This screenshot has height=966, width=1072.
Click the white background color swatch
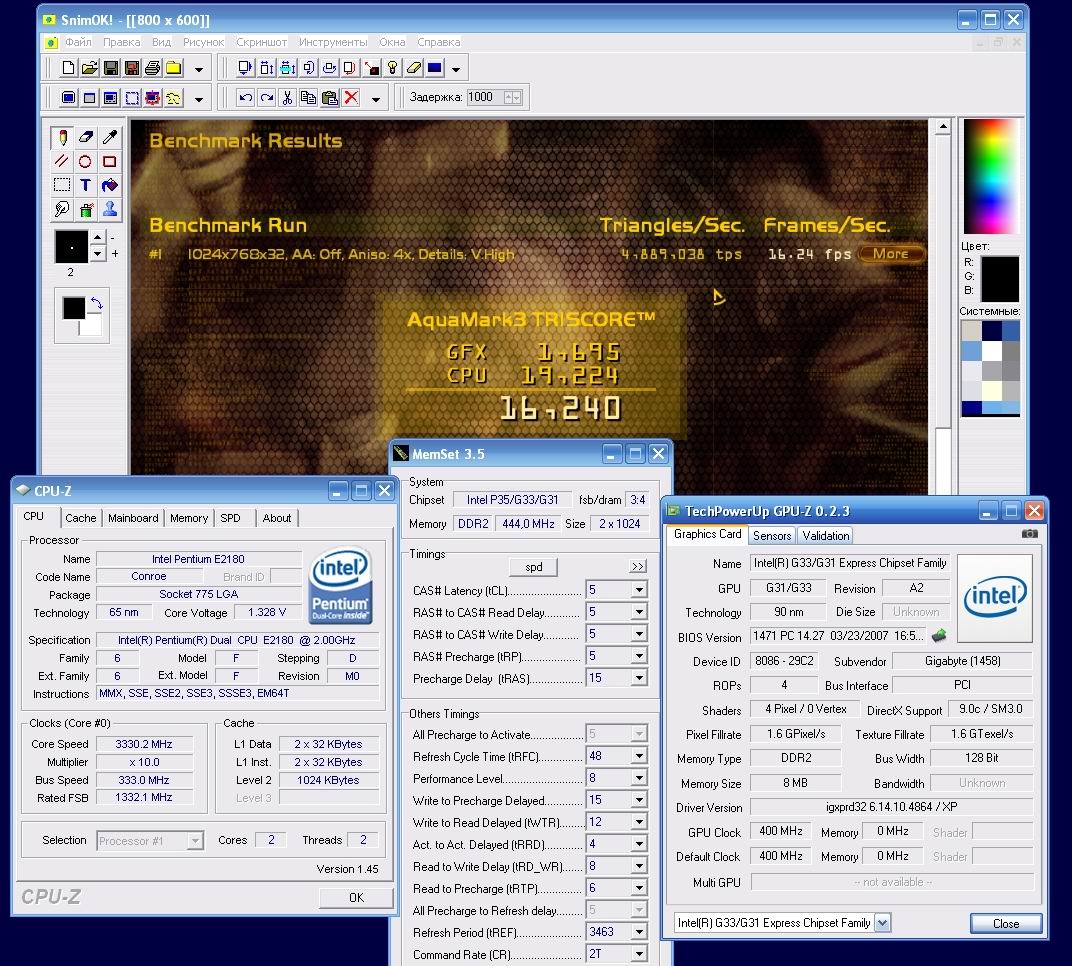pyautogui.click(x=91, y=327)
